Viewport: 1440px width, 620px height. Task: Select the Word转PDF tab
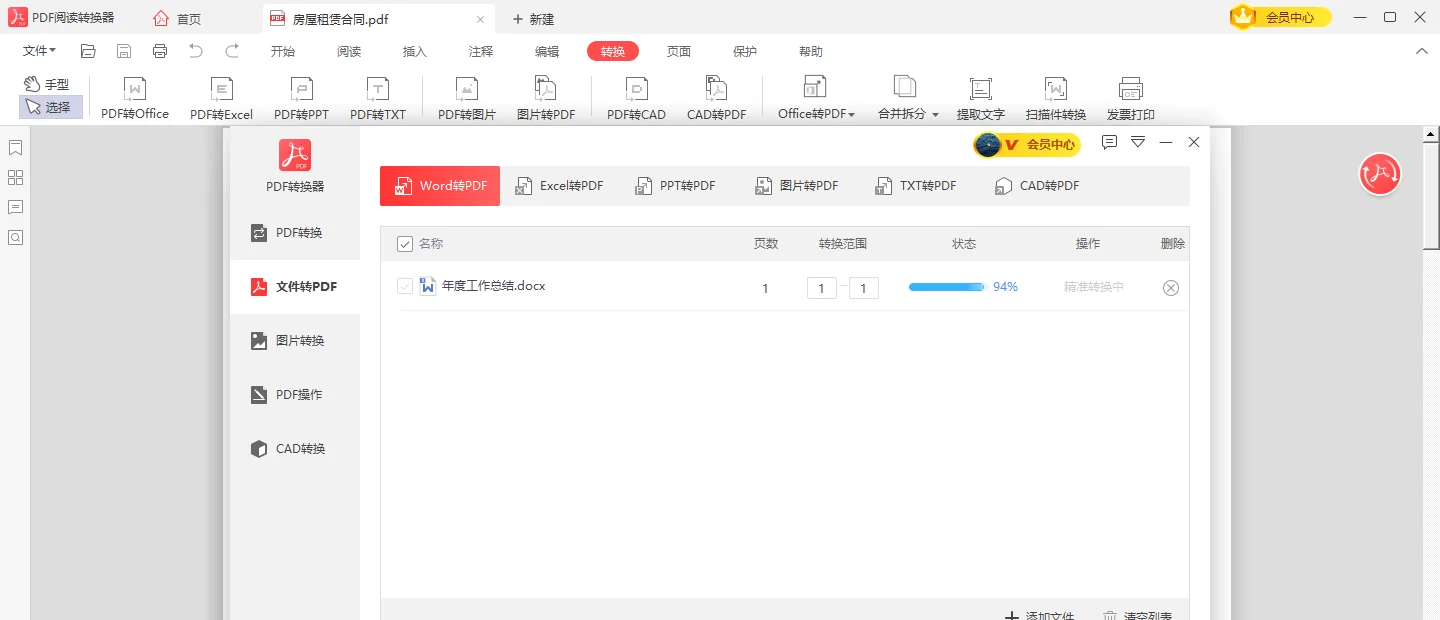(440, 186)
